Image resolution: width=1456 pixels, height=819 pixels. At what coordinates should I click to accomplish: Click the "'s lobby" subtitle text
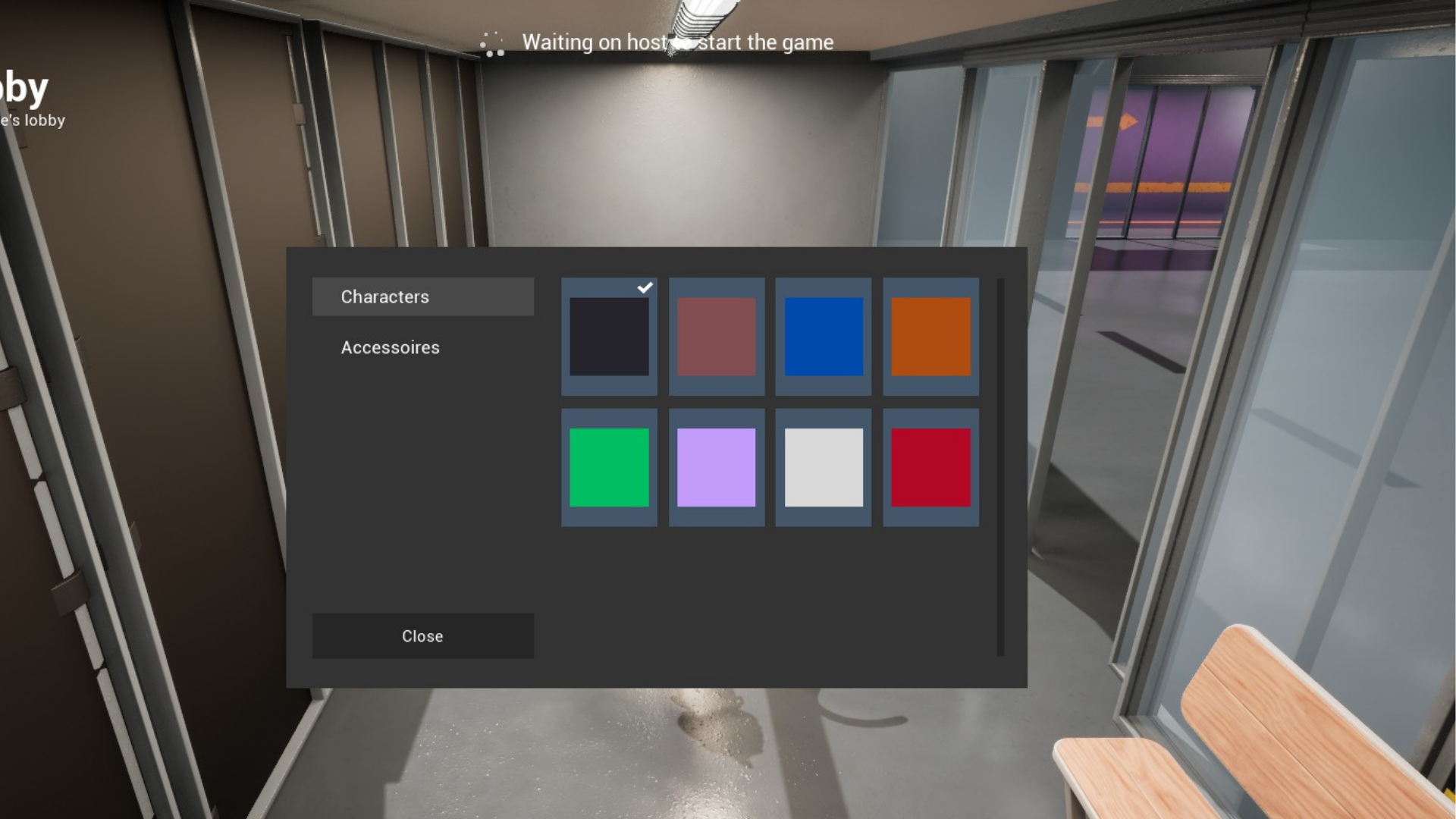pyautogui.click(x=33, y=121)
